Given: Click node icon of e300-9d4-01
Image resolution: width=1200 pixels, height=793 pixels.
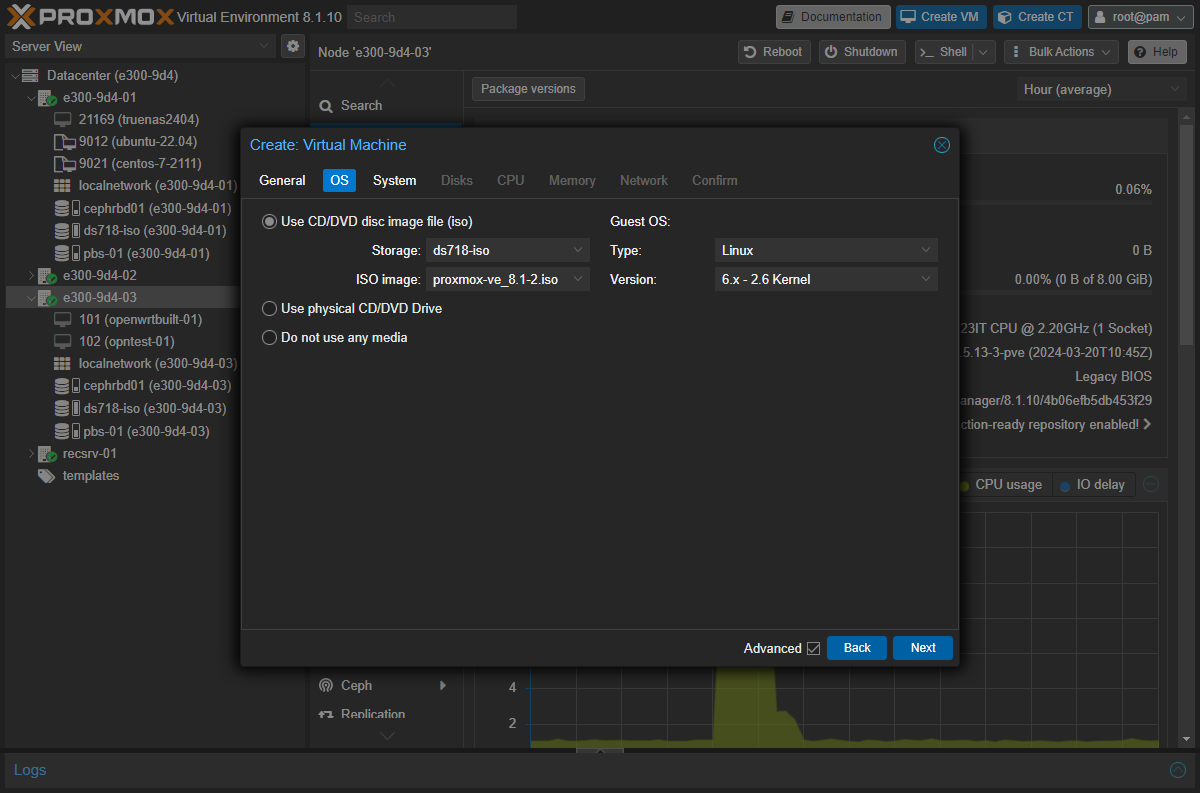Looking at the screenshot, I should click(47, 98).
